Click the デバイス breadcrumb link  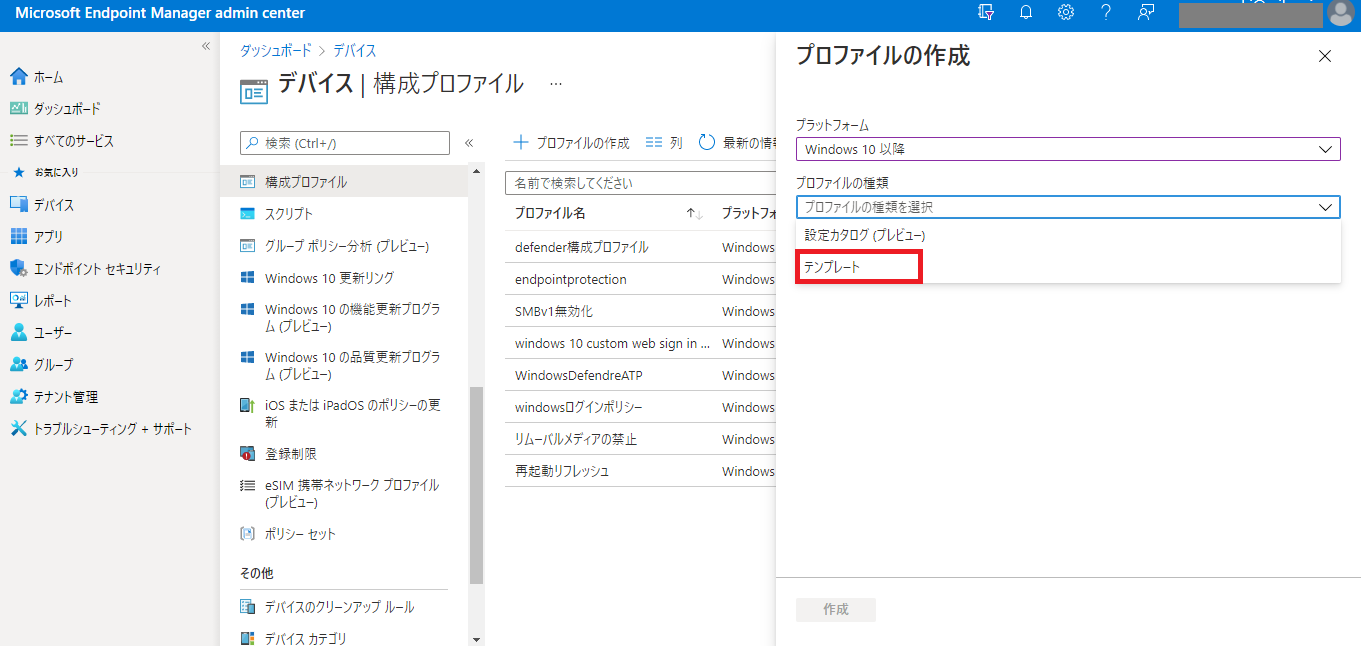coord(355,50)
